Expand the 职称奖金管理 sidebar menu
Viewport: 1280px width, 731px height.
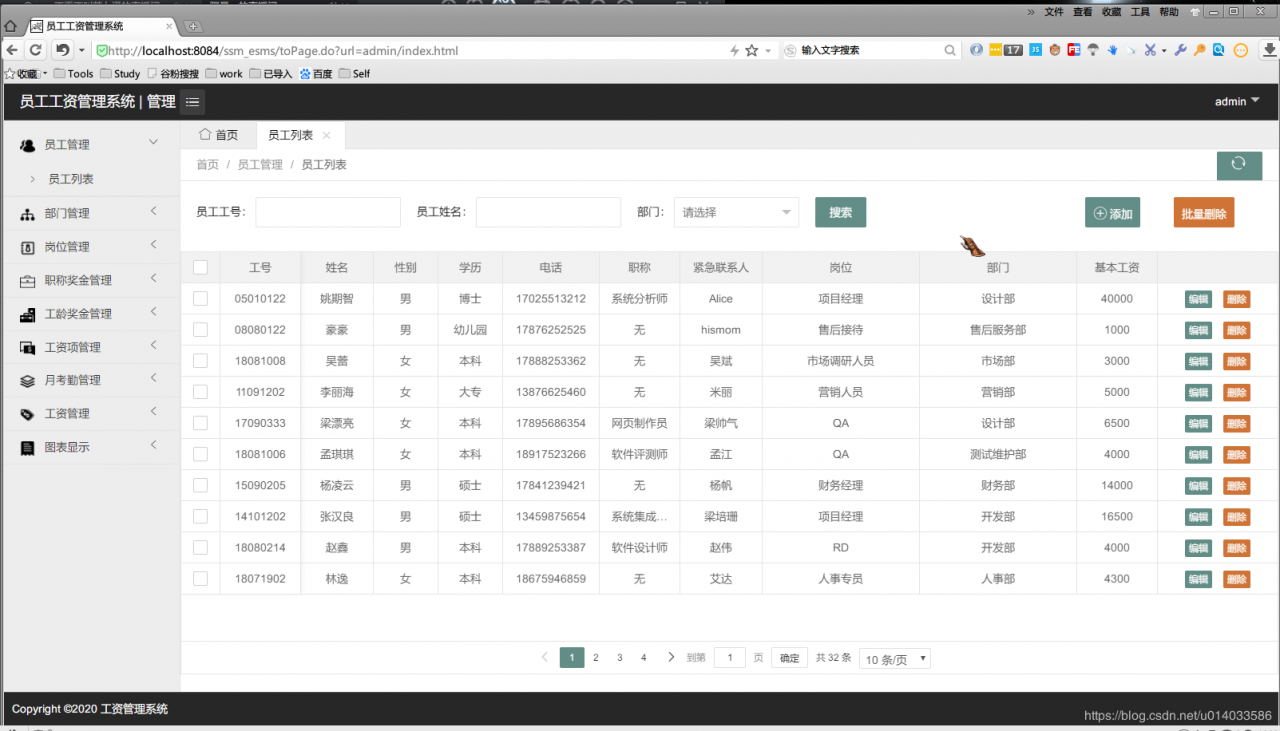click(153, 278)
